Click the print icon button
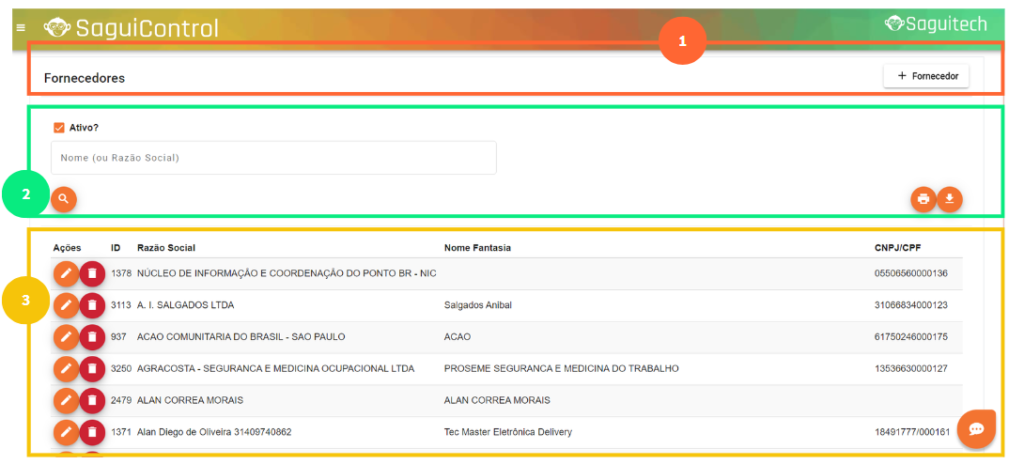 point(923,199)
